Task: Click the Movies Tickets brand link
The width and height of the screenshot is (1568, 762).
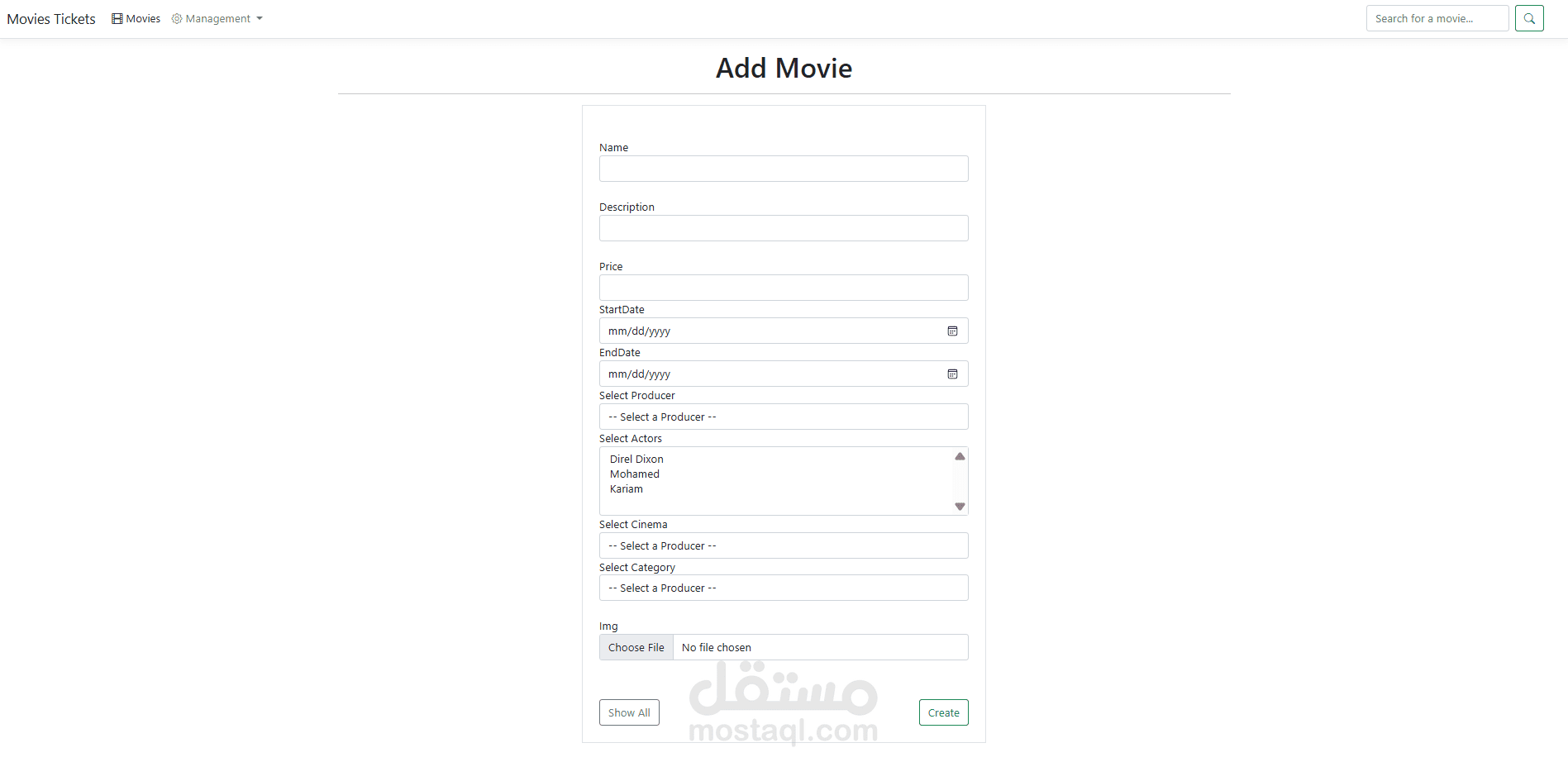Action: click(51, 19)
